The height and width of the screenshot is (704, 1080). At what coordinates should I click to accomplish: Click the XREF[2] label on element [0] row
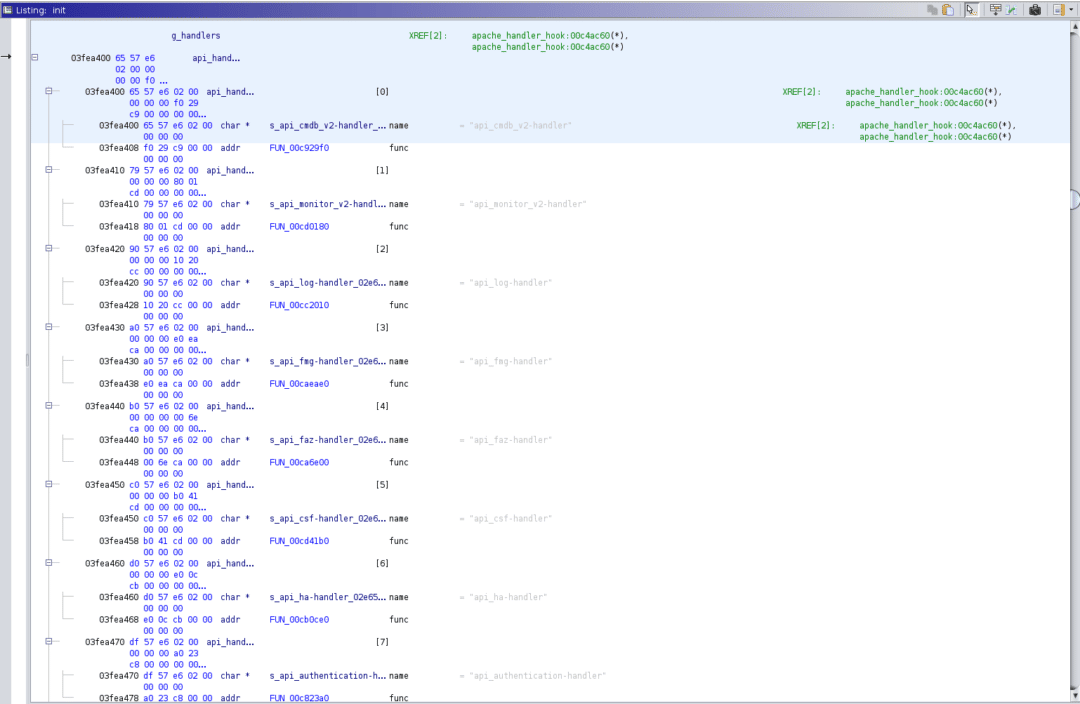coord(801,92)
